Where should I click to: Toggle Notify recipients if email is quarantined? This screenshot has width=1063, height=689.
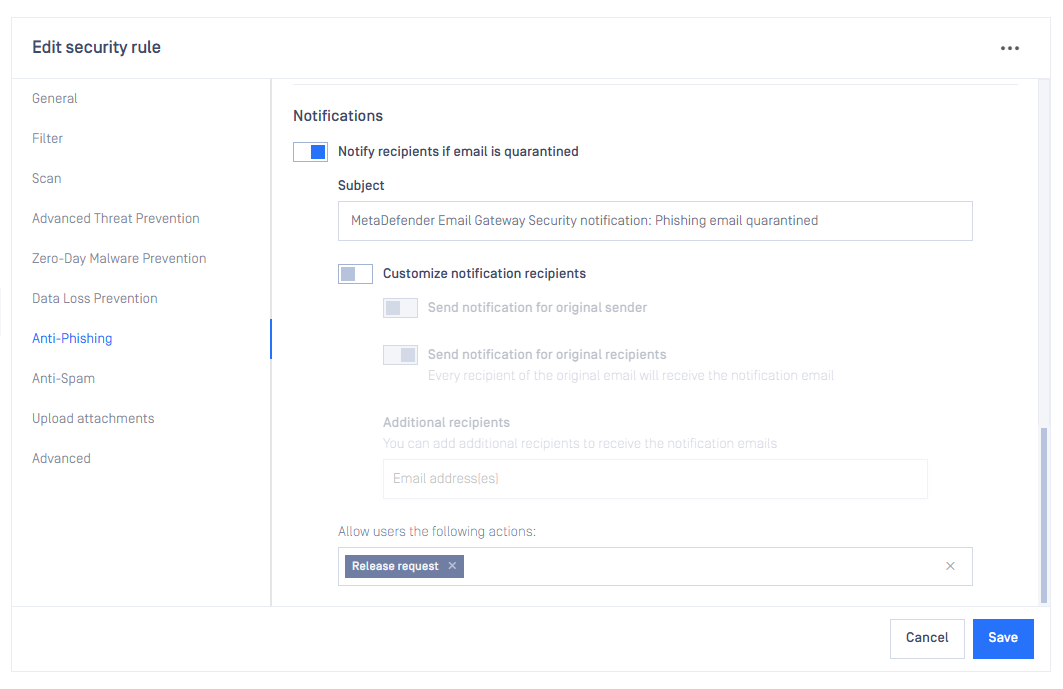point(310,152)
